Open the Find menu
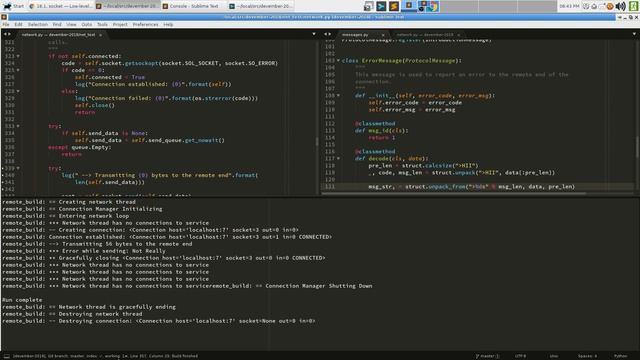This screenshot has width=640, height=360. point(57,24)
